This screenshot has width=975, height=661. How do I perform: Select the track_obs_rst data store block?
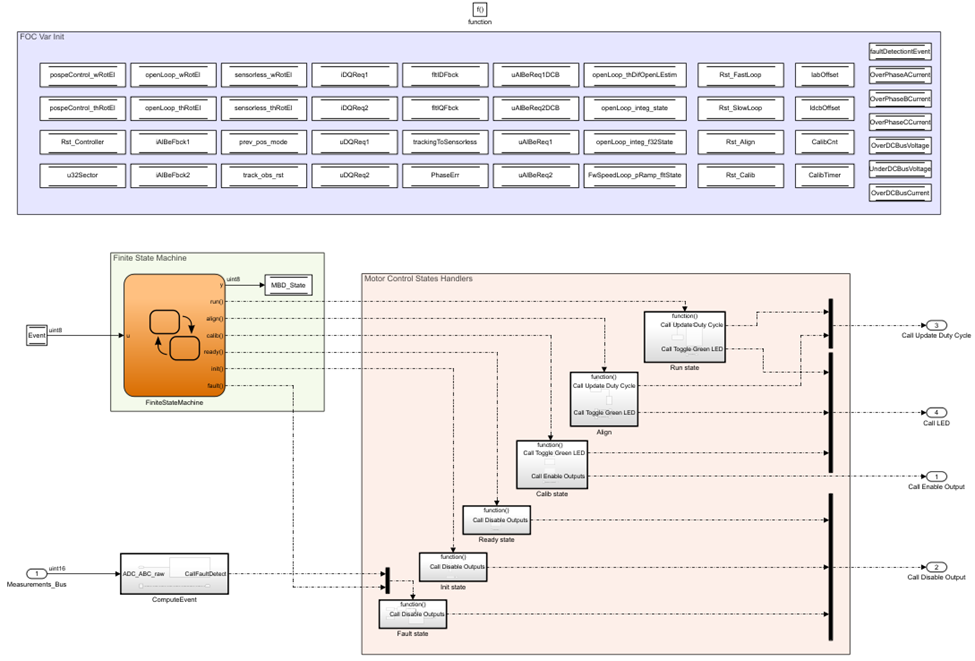click(264, 175)
